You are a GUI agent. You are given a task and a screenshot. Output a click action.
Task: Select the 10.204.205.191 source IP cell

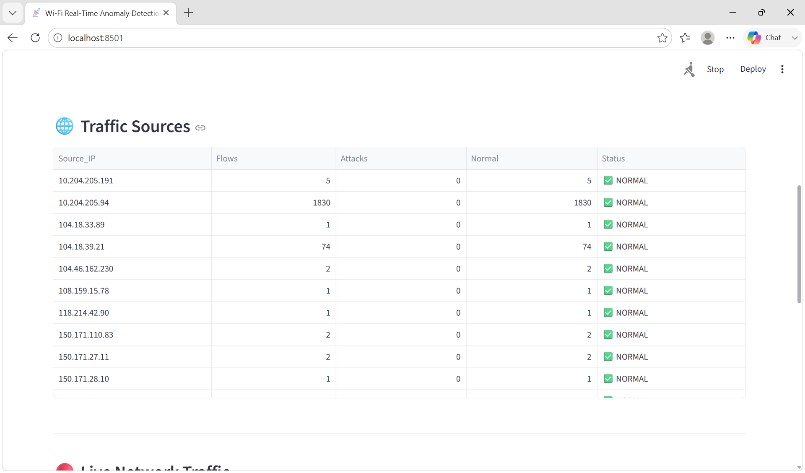click(132, 181)
